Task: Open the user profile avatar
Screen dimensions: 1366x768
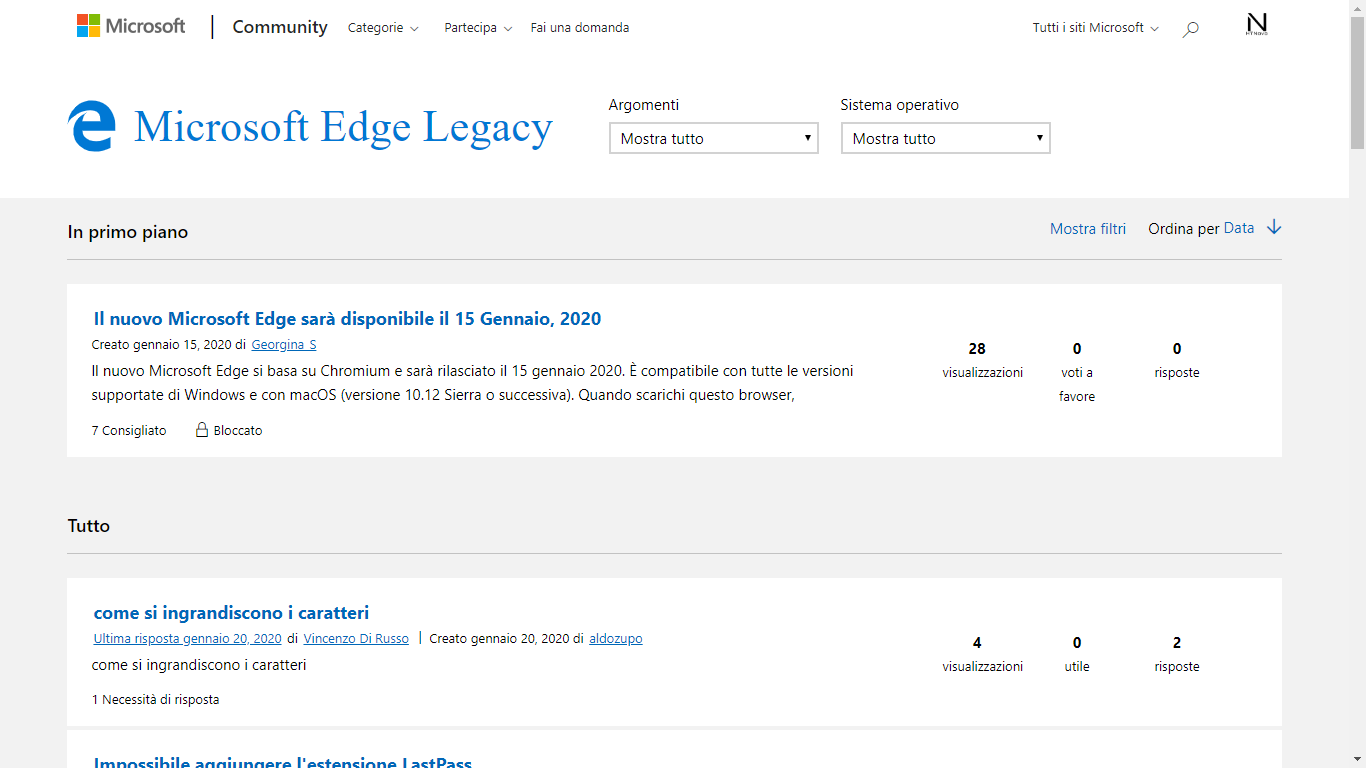Action: (x=1257, y=25)
